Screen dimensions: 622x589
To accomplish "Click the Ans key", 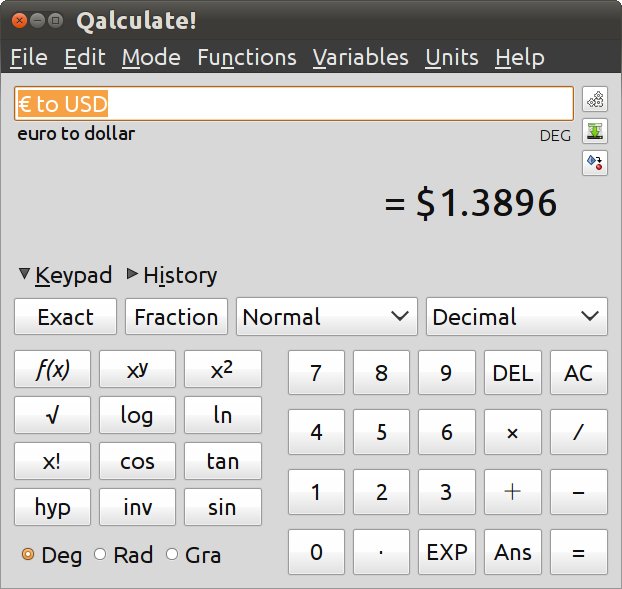I will point(513,552).
